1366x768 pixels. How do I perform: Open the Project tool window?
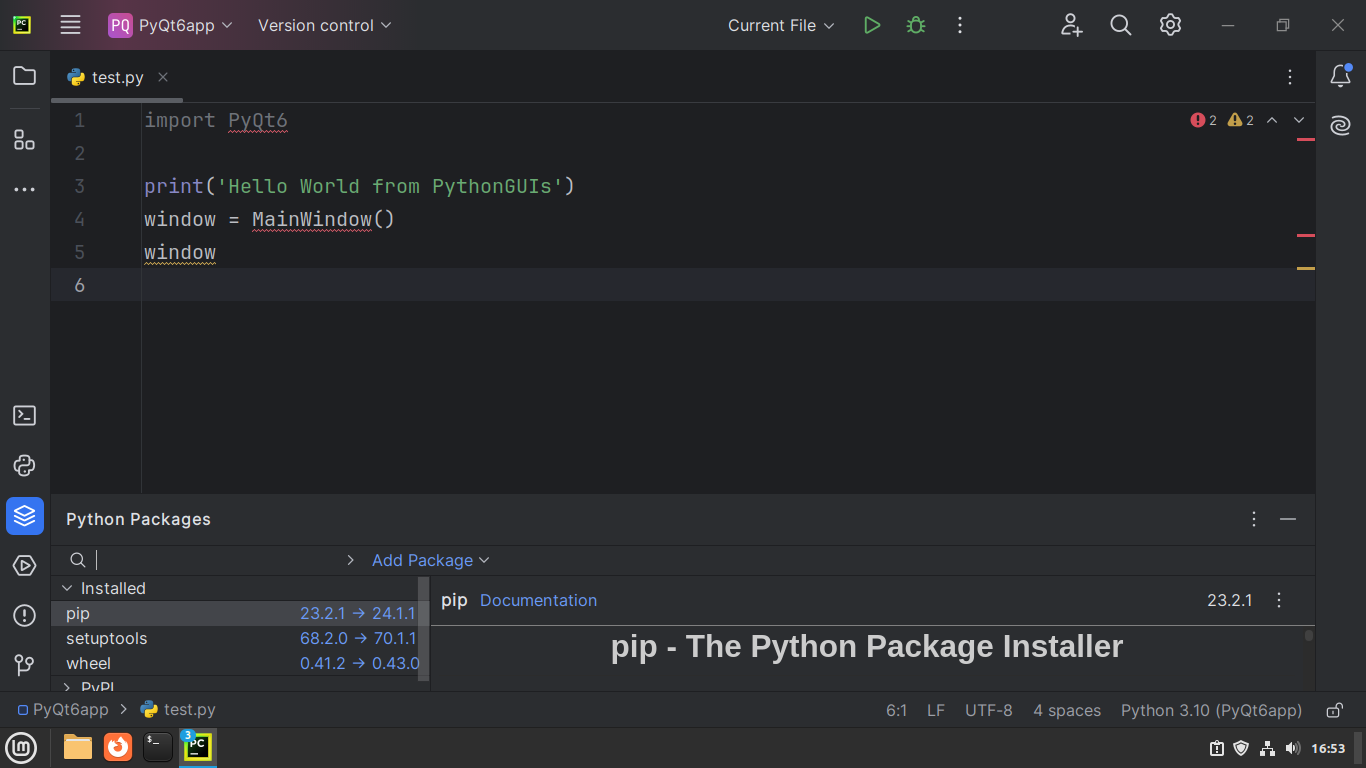pyautogui.click(x=25, y=76)
